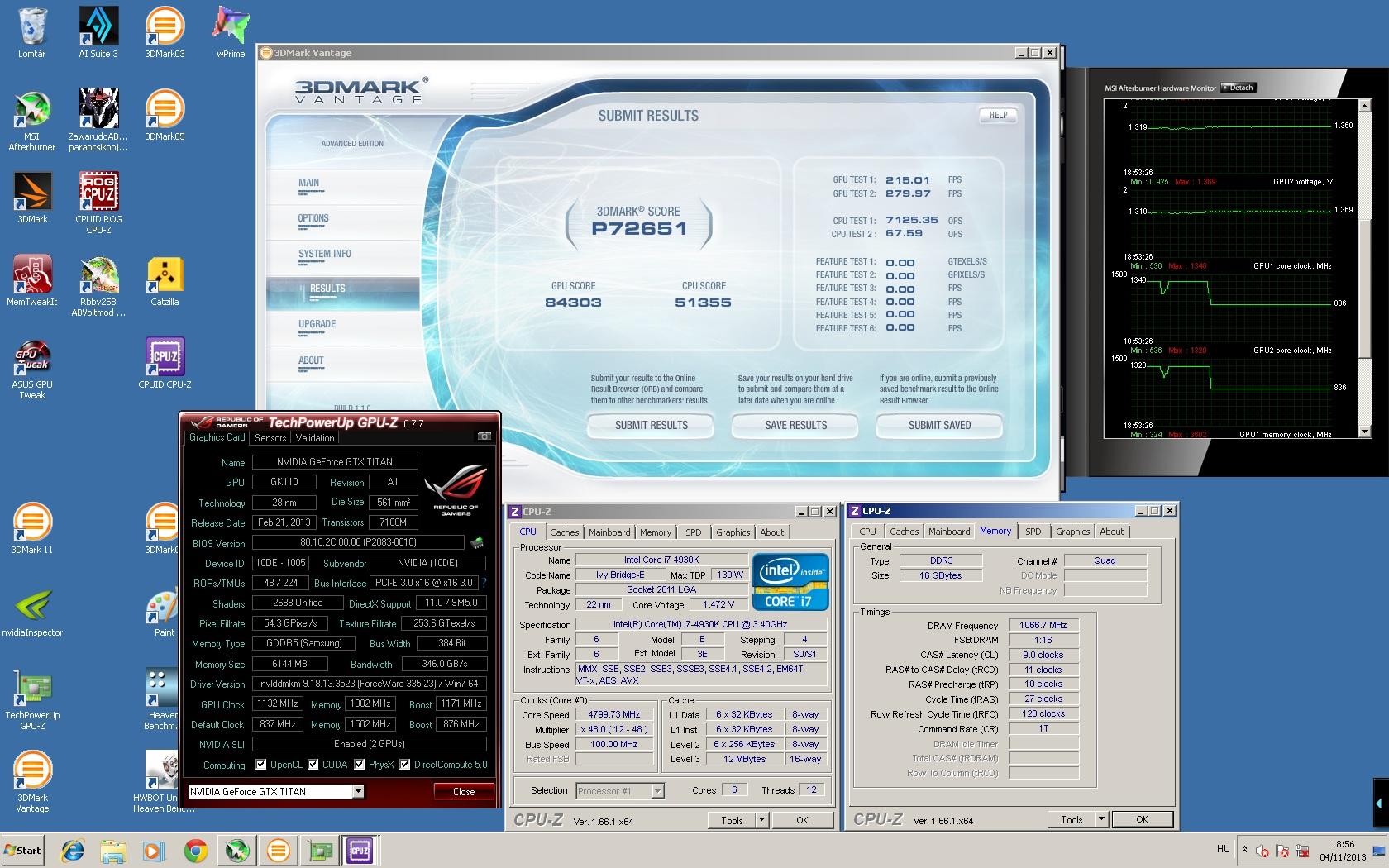1389x868 pixels.
Task: Toggle the OpenCL checkbox in GPU-Z
Action: [x=261, y=765]
